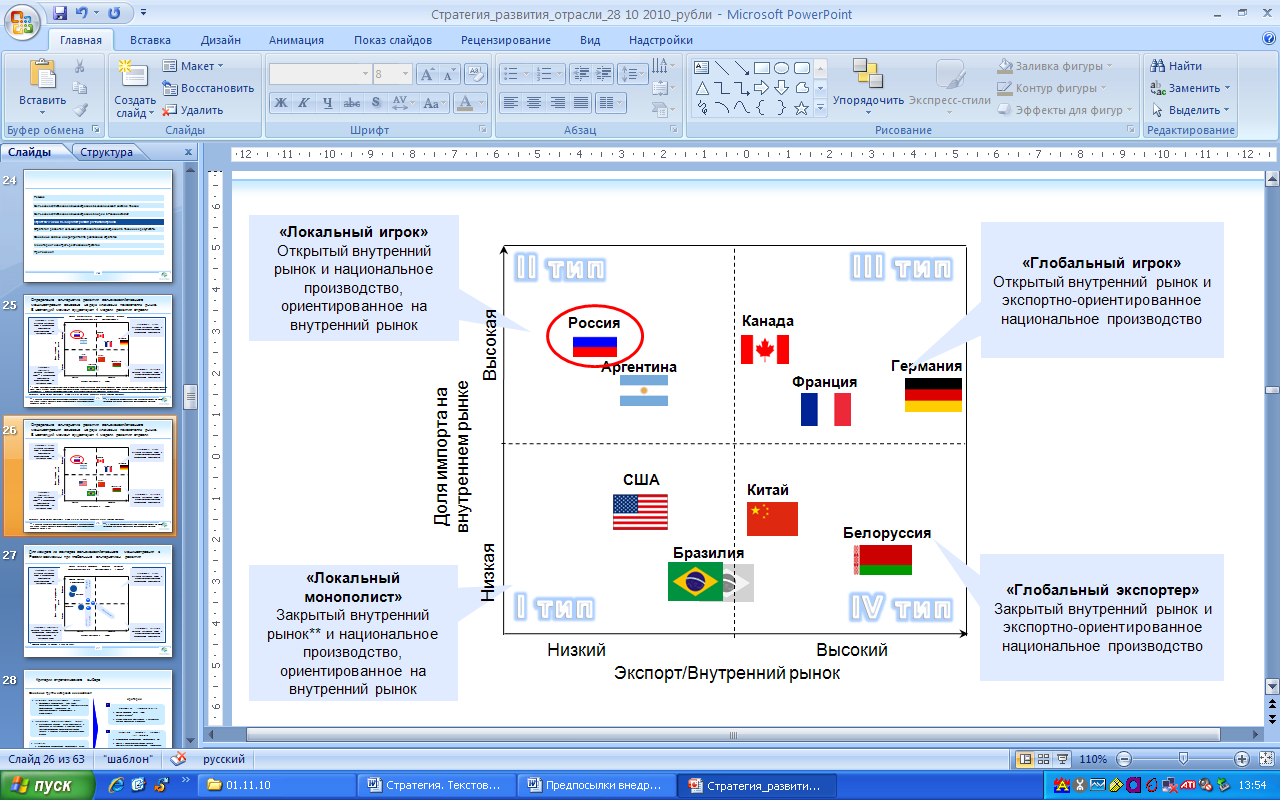The height and width of the screenshot is (800, 1280).
Task: Open the Выделить select dropdown
Action: [1191, 110]
